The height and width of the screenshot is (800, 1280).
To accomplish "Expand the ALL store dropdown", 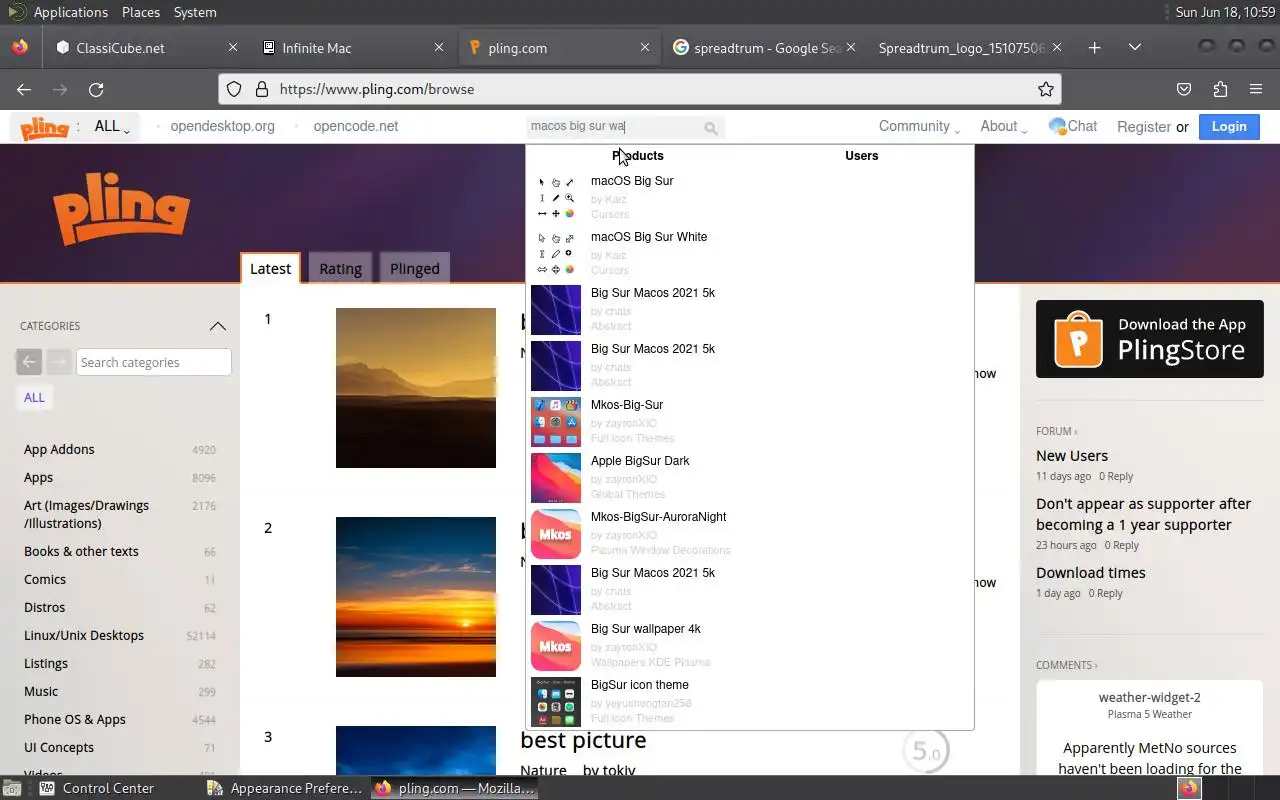I will (x=112, y=127).
